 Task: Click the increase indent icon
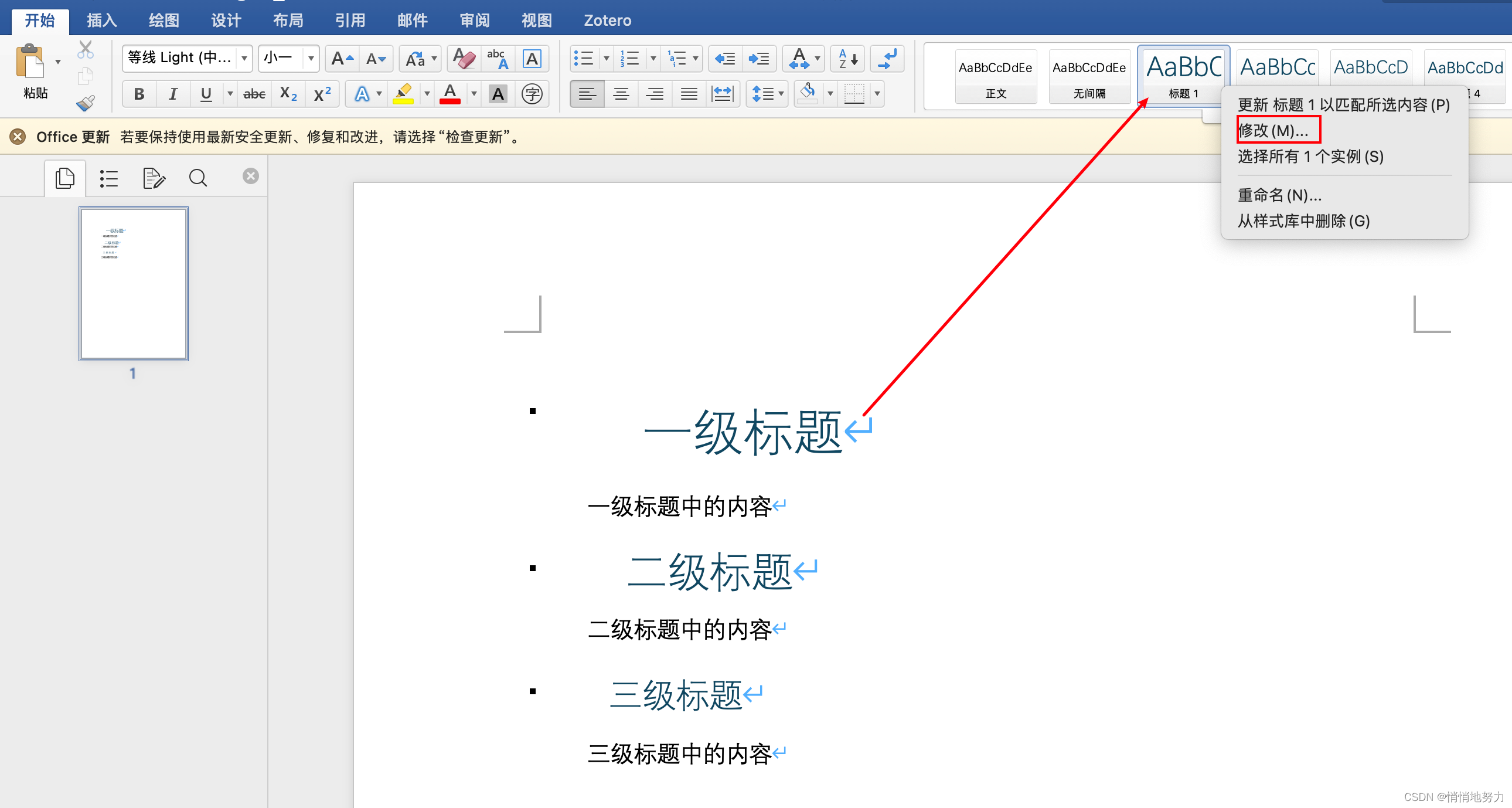758,59
